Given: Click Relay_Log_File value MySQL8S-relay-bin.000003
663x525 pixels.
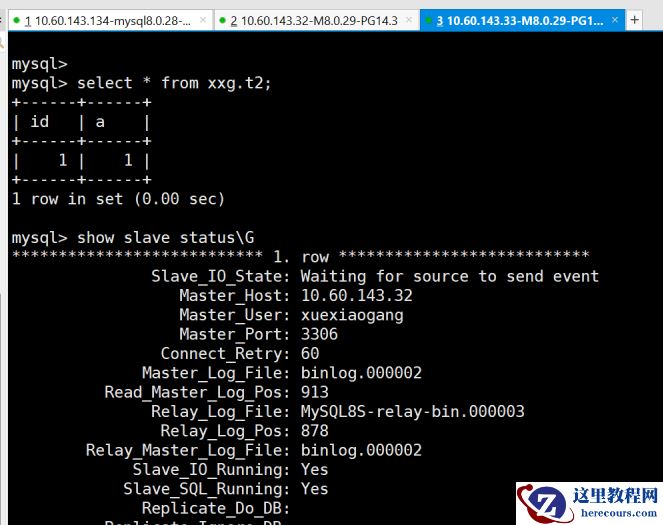Looking at the screenshot, I should pos(412,411).
